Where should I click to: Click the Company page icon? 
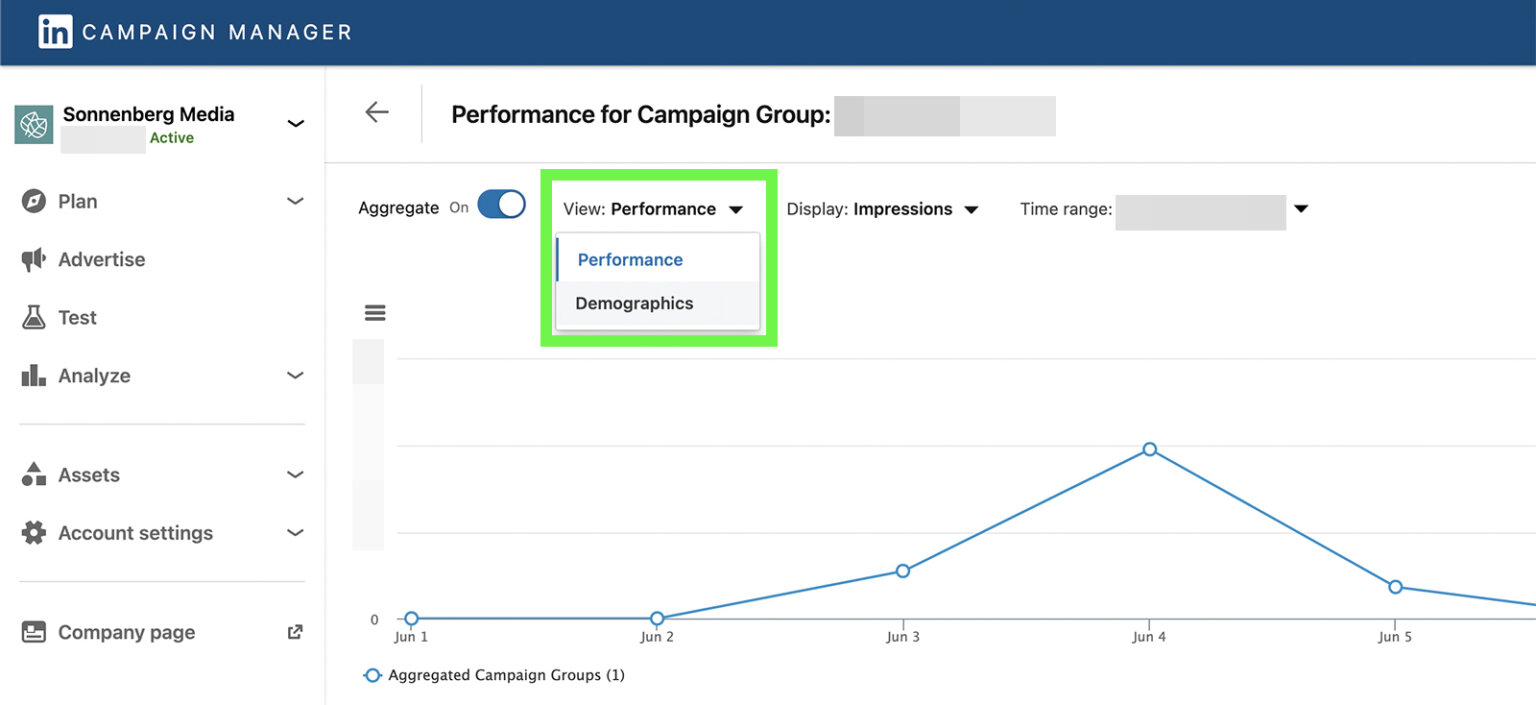click(x=33, y=631)
